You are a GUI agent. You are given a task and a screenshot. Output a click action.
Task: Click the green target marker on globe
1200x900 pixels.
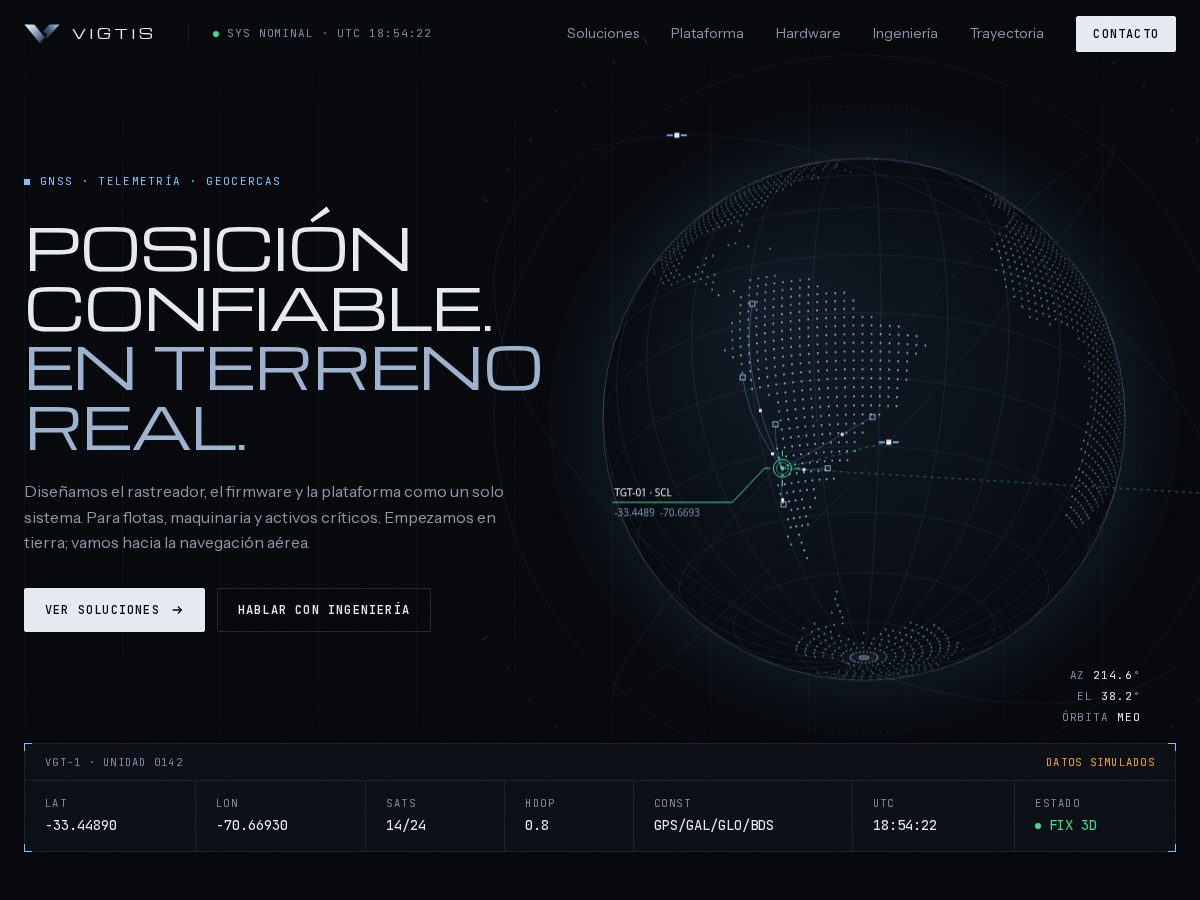coord(782,468)
